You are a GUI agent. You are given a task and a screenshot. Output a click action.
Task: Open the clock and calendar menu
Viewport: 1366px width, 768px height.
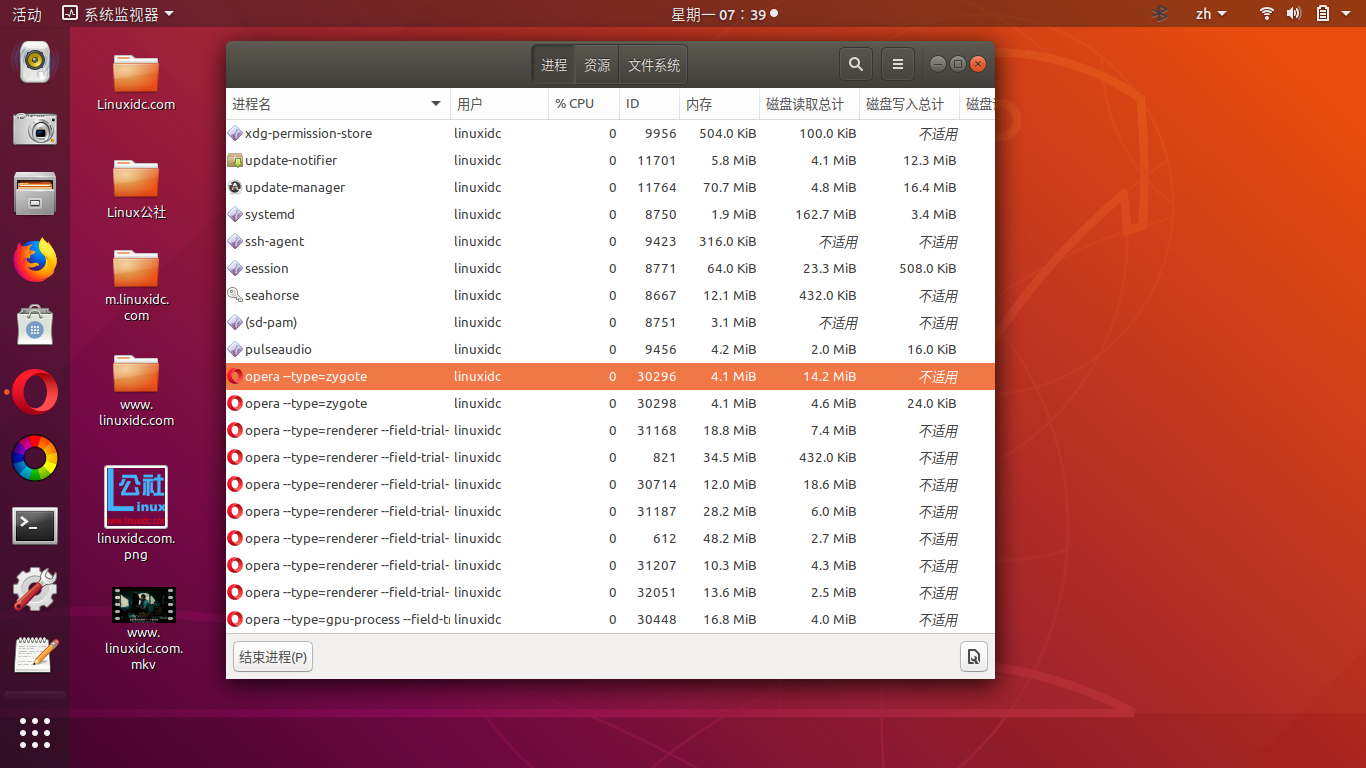coord(724,14)
